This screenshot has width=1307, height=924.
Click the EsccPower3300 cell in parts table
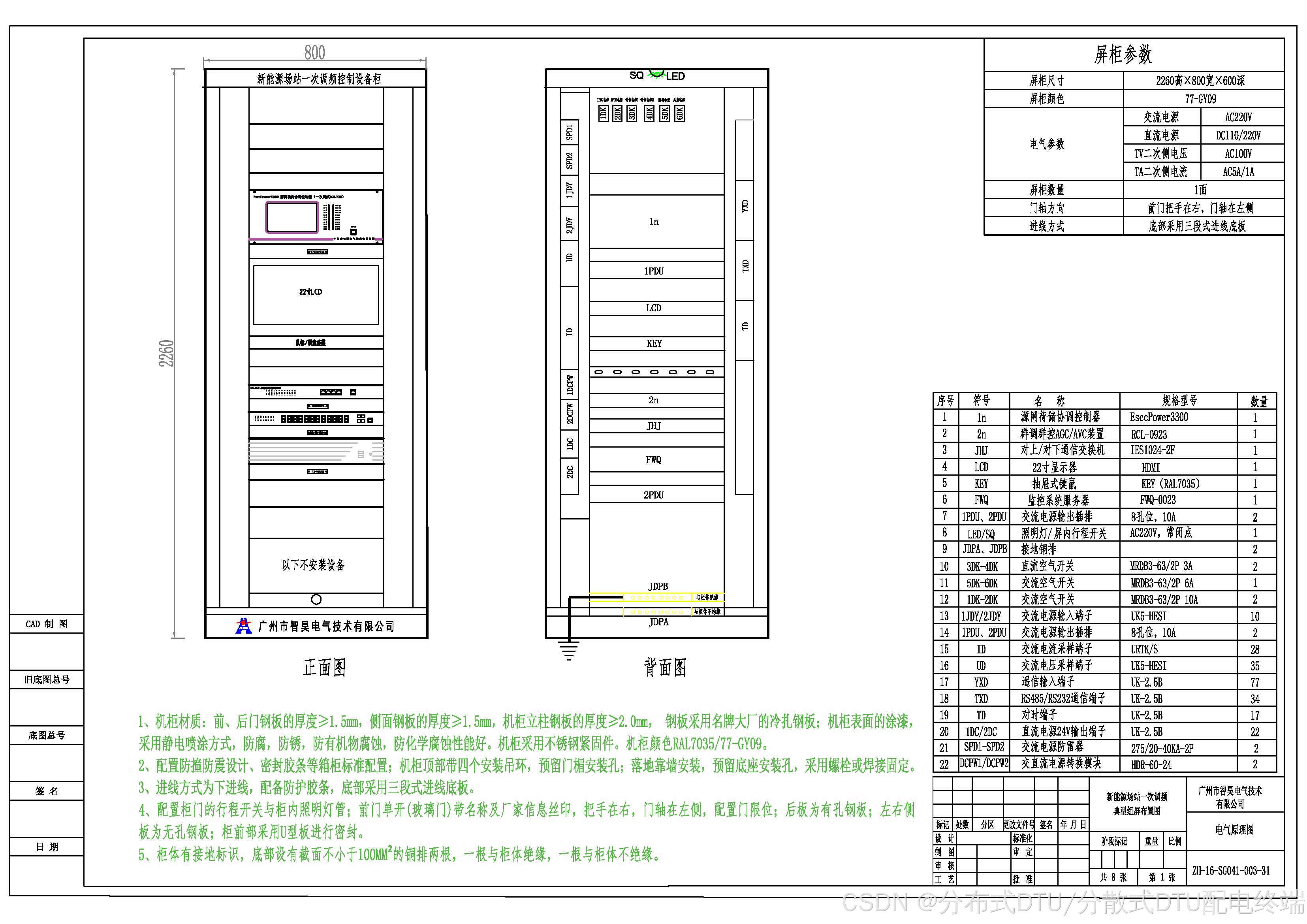coord(1159,417)
